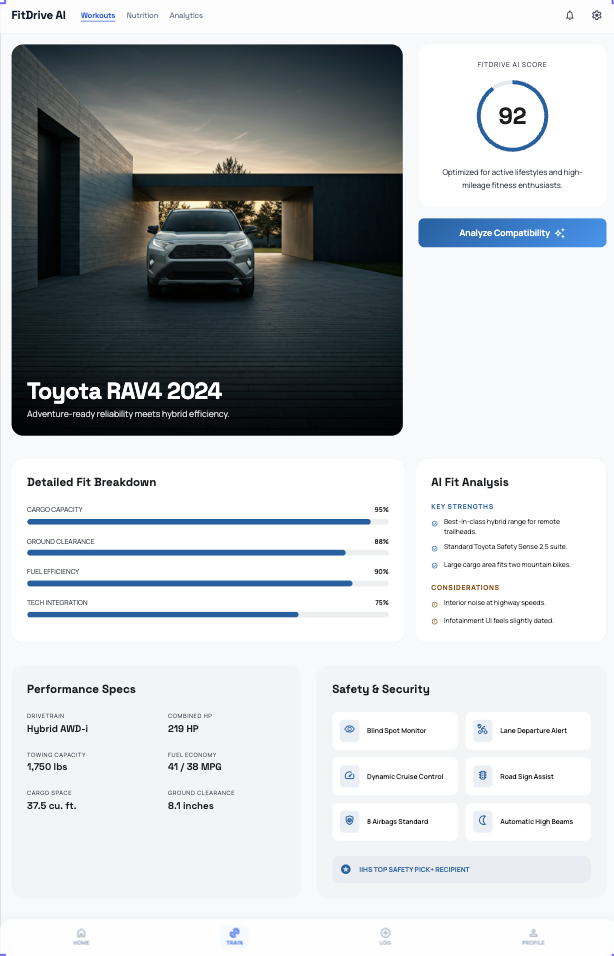
Task: Click check icon beside hybrid range strength
Action: point(435,523)
